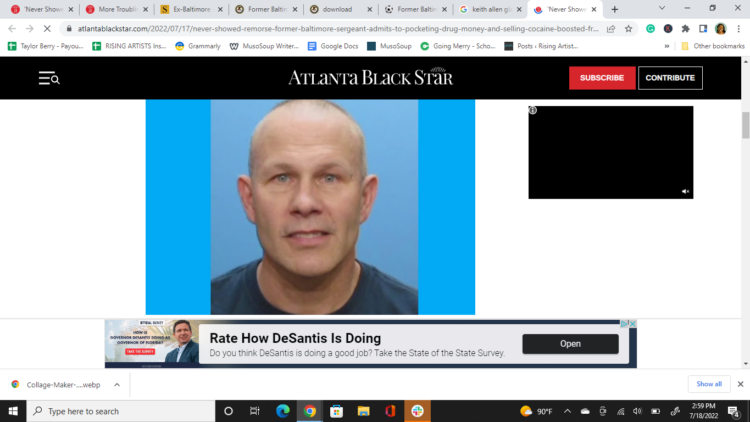Open the Other bookmarks folder
The height and width of the screenshot is (422, 750).
713,46
